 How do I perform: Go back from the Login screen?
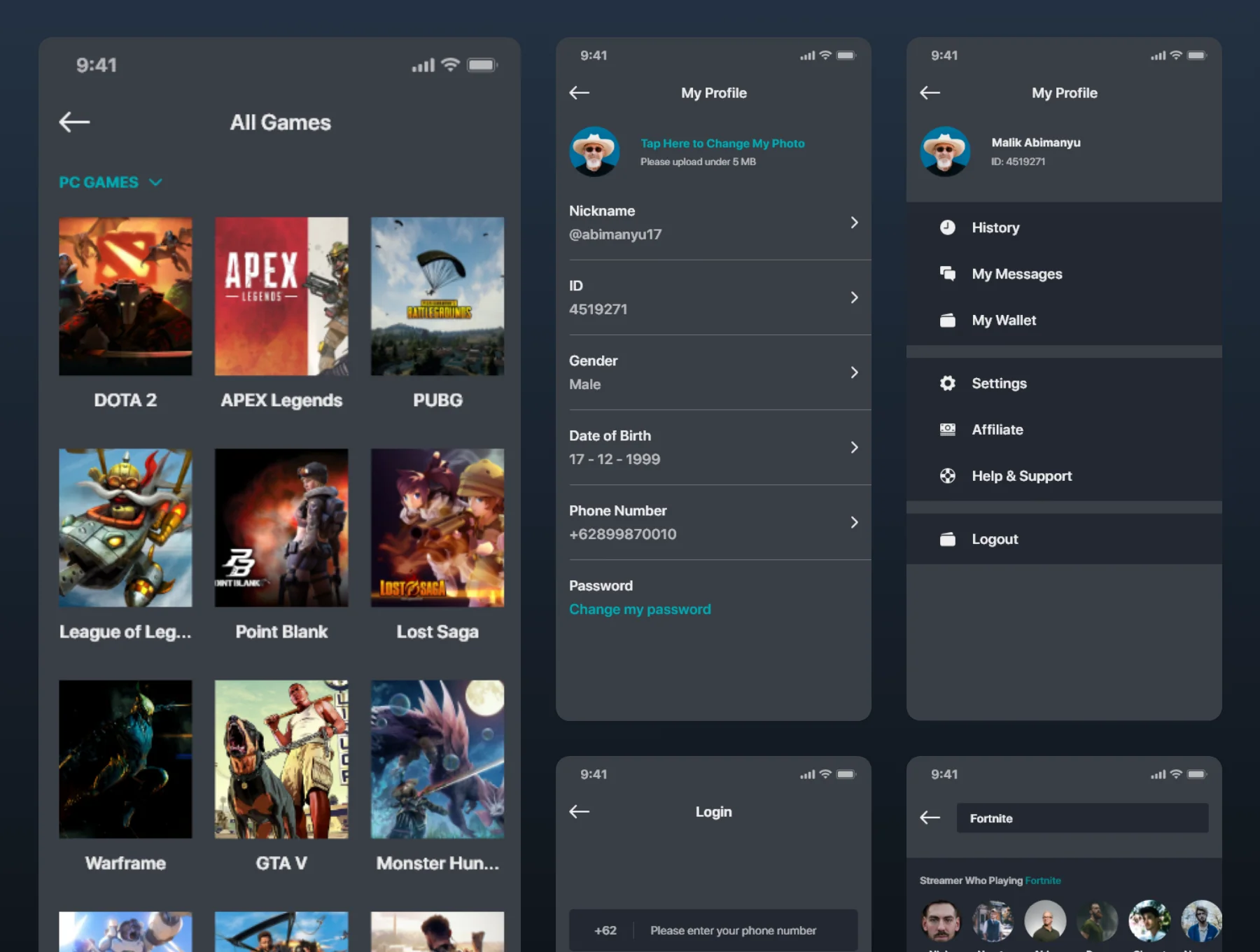tap(580, 811)
